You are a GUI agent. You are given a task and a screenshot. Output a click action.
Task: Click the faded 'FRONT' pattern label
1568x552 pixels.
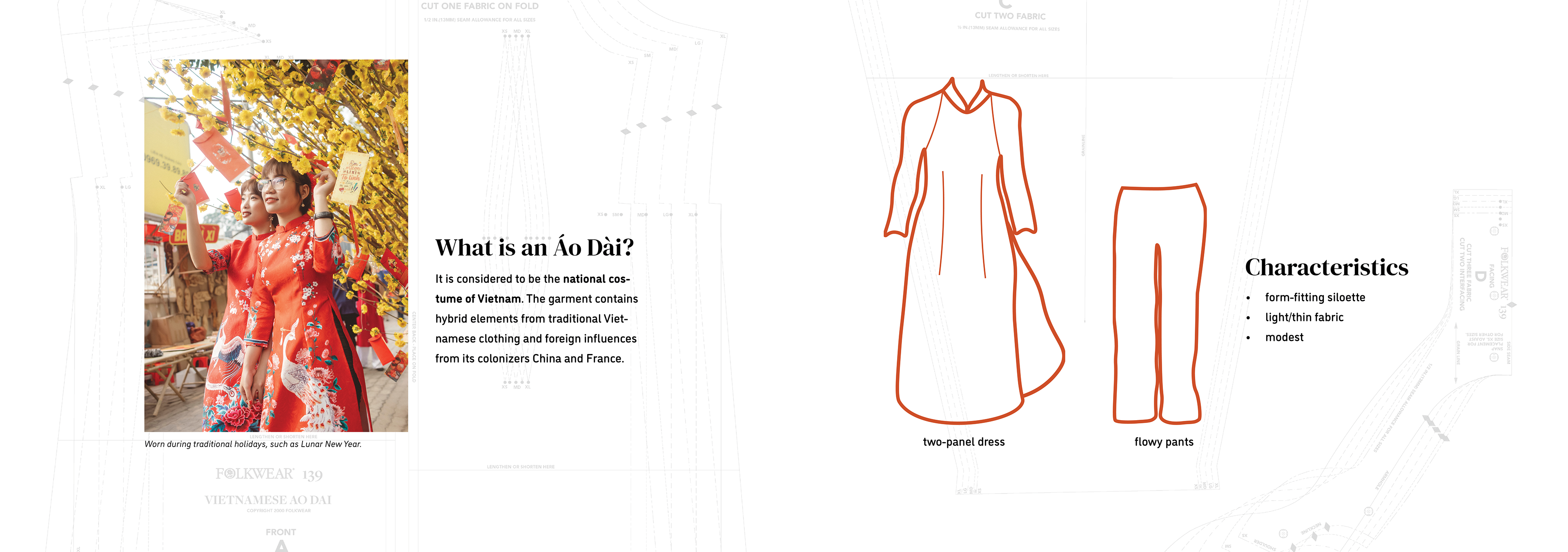tap(281, 532)
